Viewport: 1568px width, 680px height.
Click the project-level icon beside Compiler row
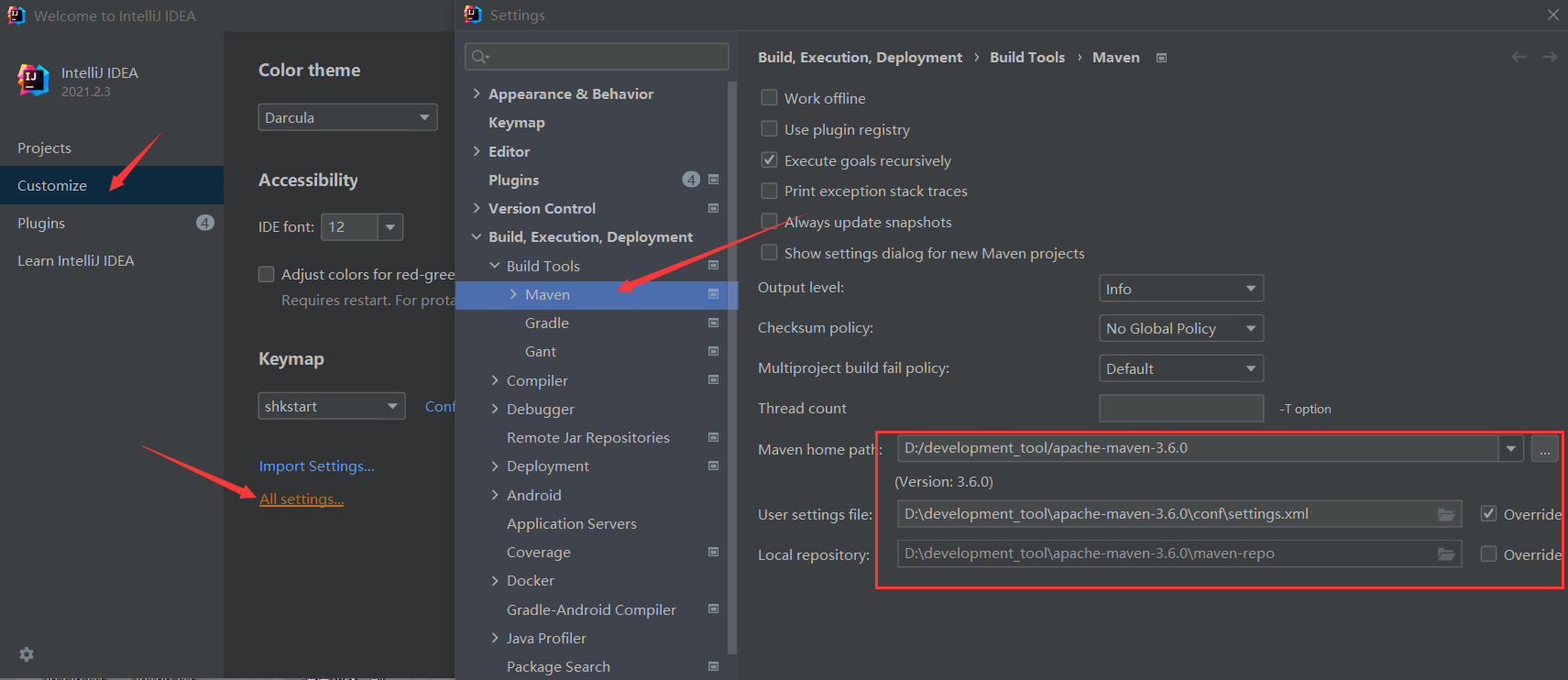(713, 380)
